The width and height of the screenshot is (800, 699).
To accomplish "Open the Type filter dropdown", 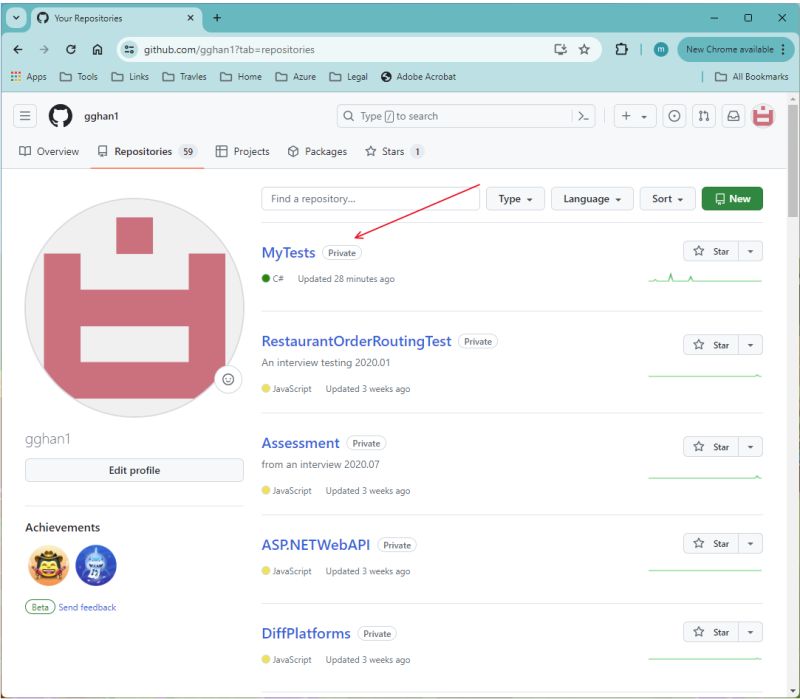I will [x=515, y=199].
